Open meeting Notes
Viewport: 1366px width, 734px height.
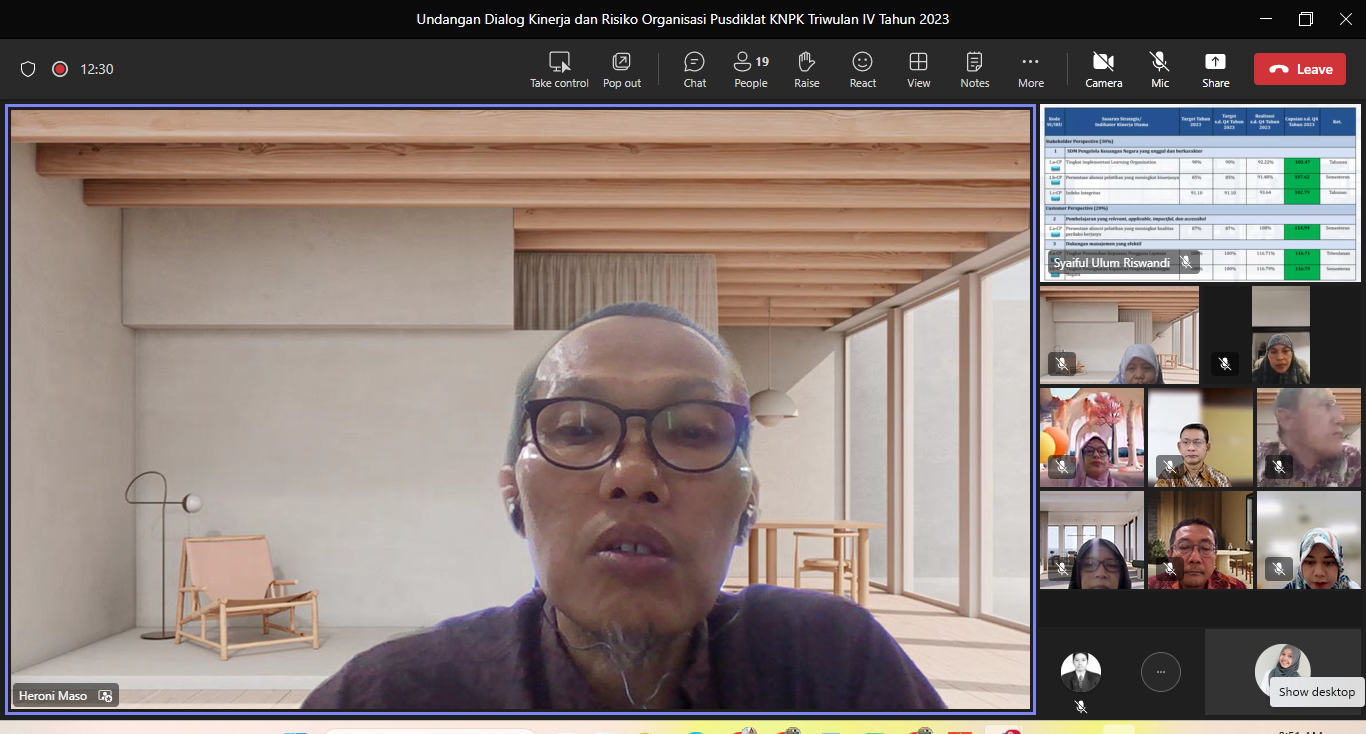[x=974, y=69]
